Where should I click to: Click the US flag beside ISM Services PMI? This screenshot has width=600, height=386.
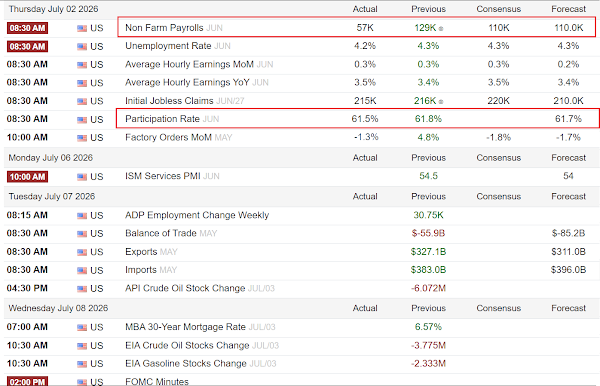pyautogui.click(x=82, y=177)
